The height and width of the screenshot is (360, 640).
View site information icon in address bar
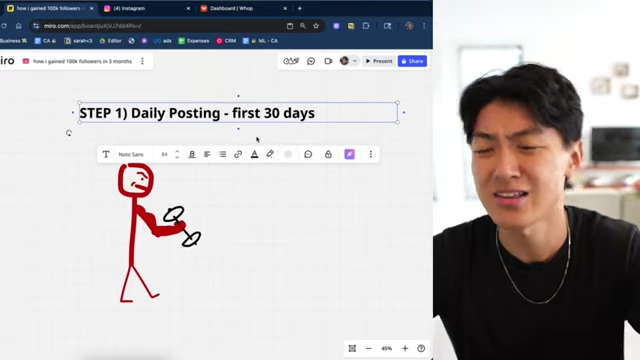tap(36, 26)
